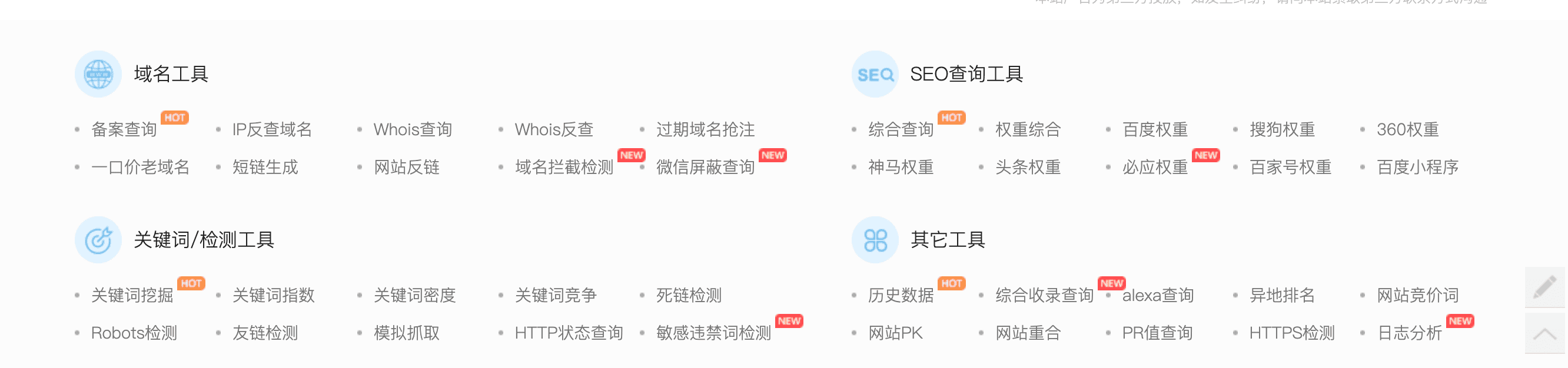Open the HTTPS检测 tool

1291,333
